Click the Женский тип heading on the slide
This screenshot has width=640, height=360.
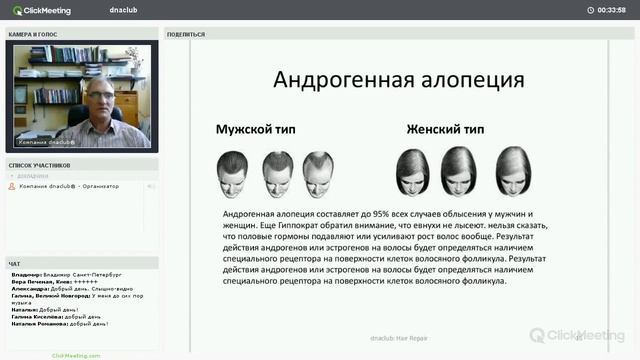(445, 129)
